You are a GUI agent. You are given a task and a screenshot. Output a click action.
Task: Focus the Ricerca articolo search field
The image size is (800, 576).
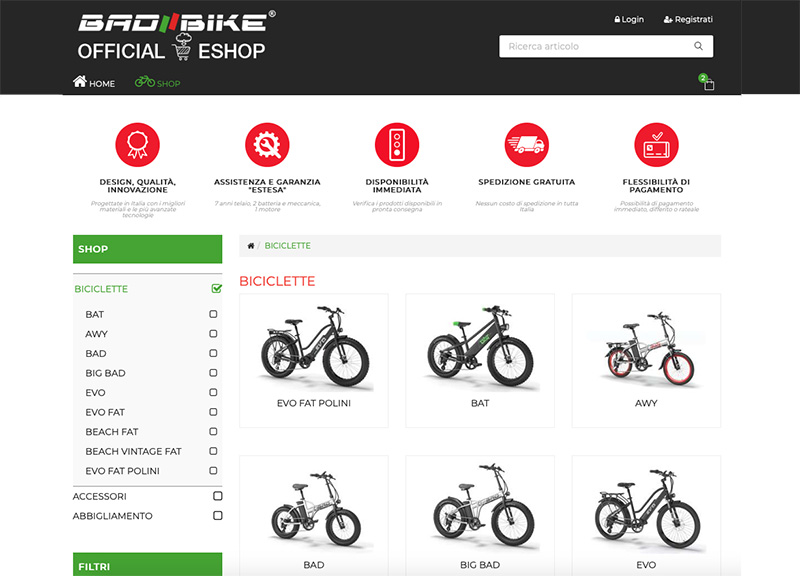(x=595, y=46)
